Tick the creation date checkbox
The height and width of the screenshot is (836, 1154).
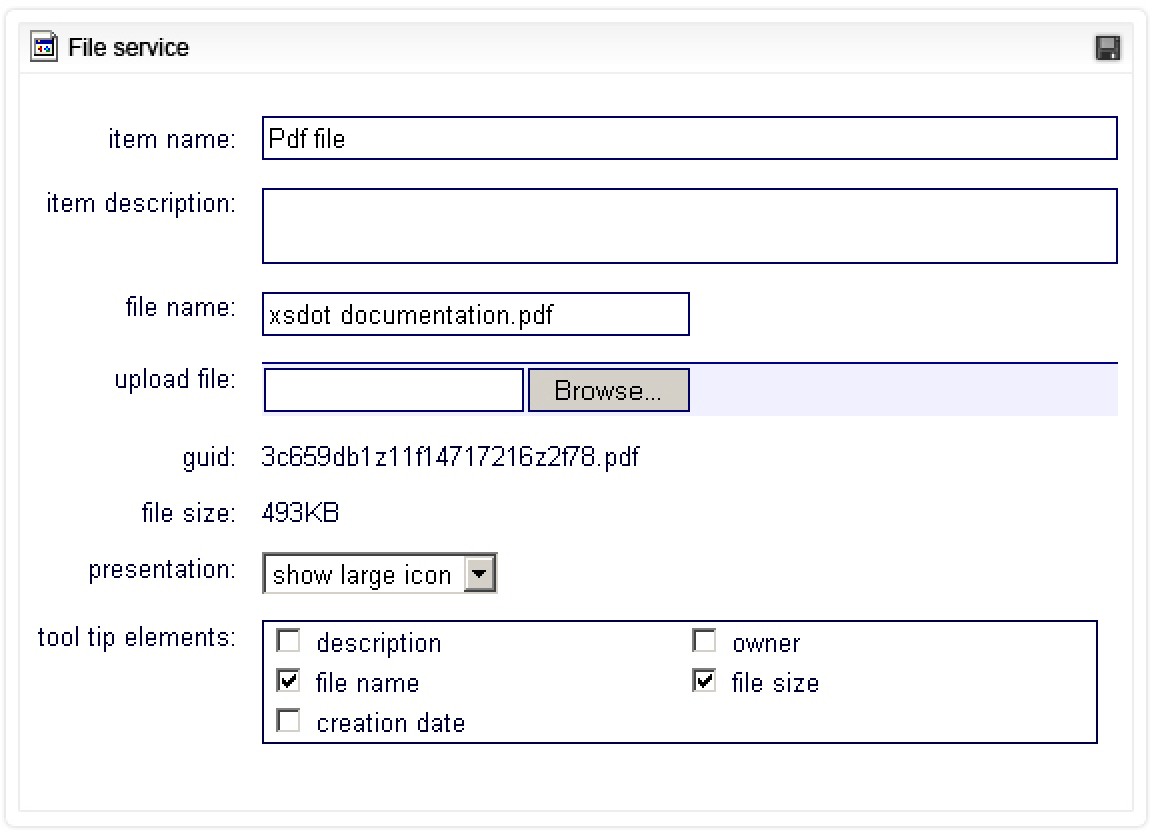(288, 721)
